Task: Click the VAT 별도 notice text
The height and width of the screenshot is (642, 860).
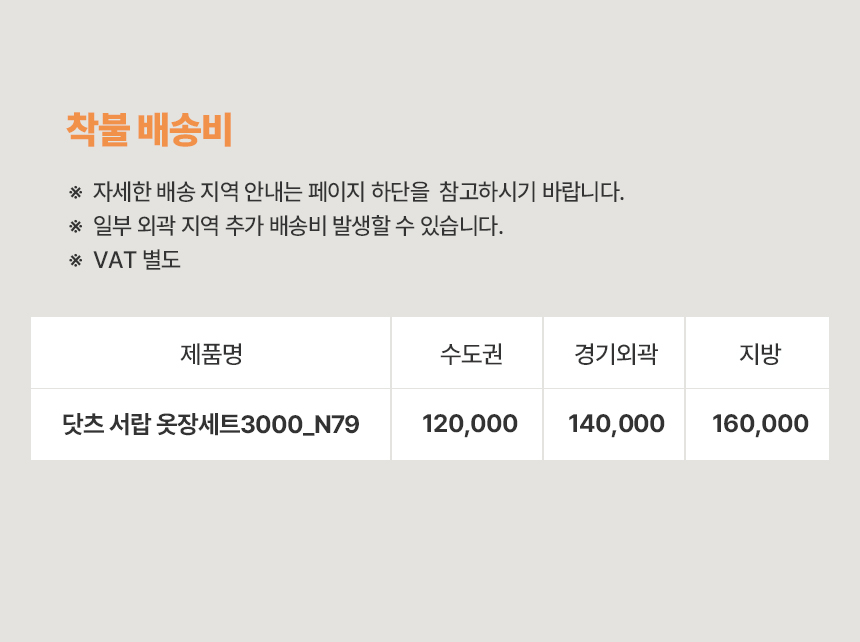Action: coord(137,260)
